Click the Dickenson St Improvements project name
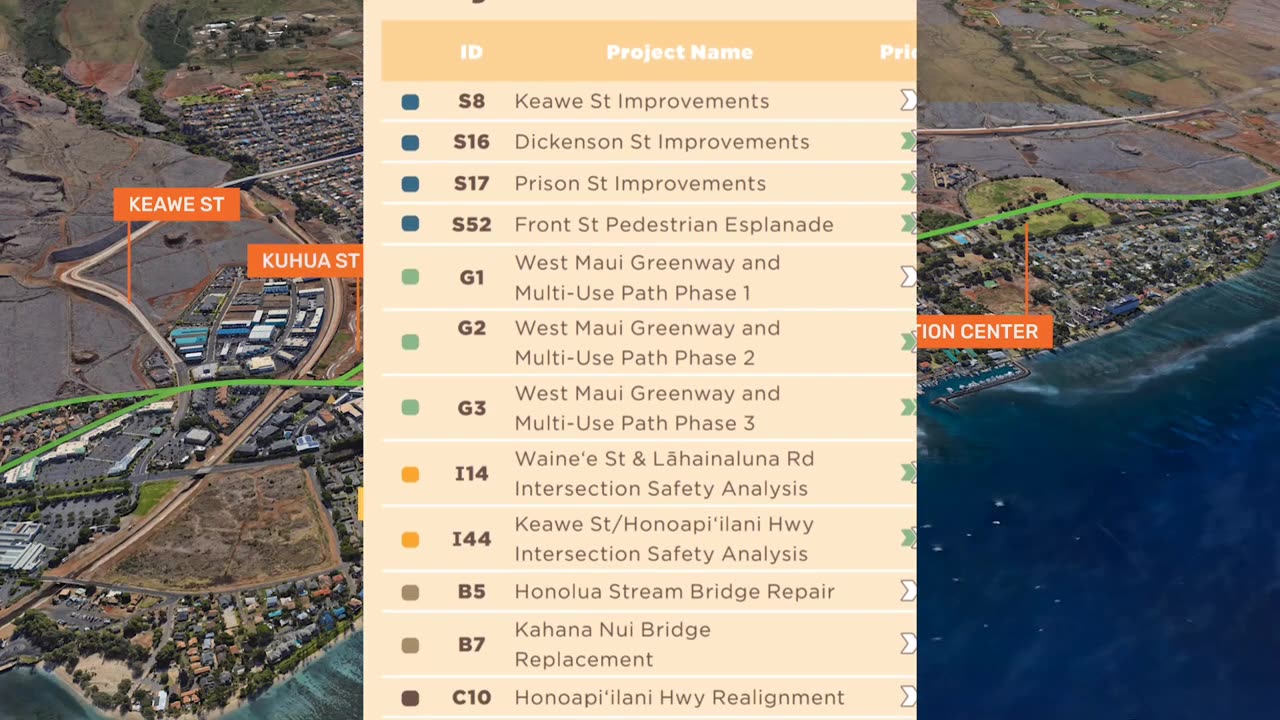Image resolution: width=1280 pixels, height=720 pixels. click(x=662, y=142)
